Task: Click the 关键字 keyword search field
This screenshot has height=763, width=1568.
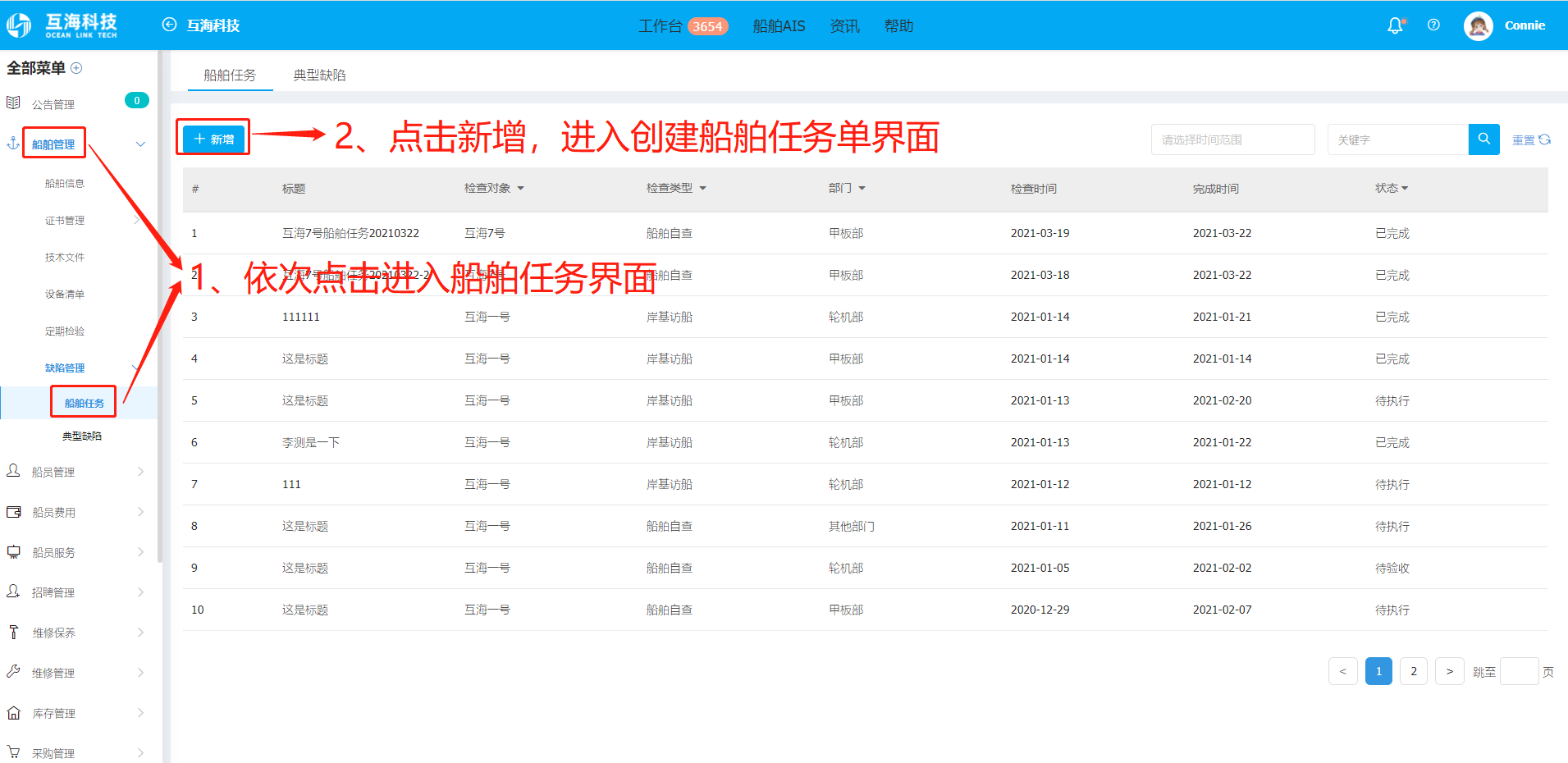Action: click(1397, 139)
